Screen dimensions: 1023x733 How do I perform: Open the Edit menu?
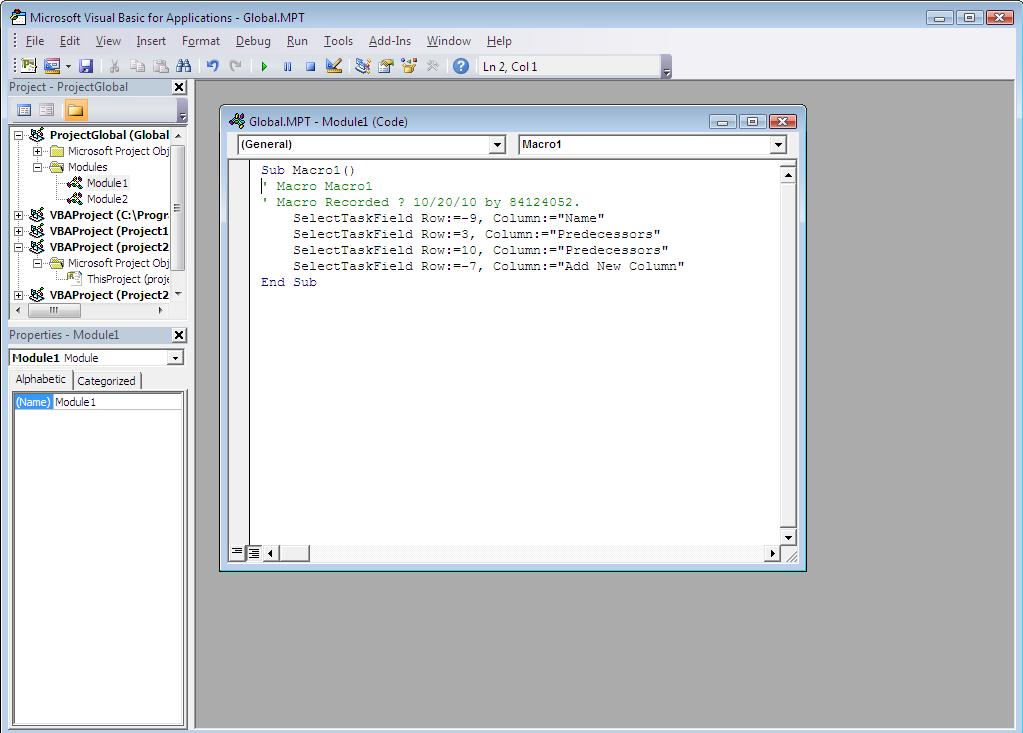coord(70,41)
